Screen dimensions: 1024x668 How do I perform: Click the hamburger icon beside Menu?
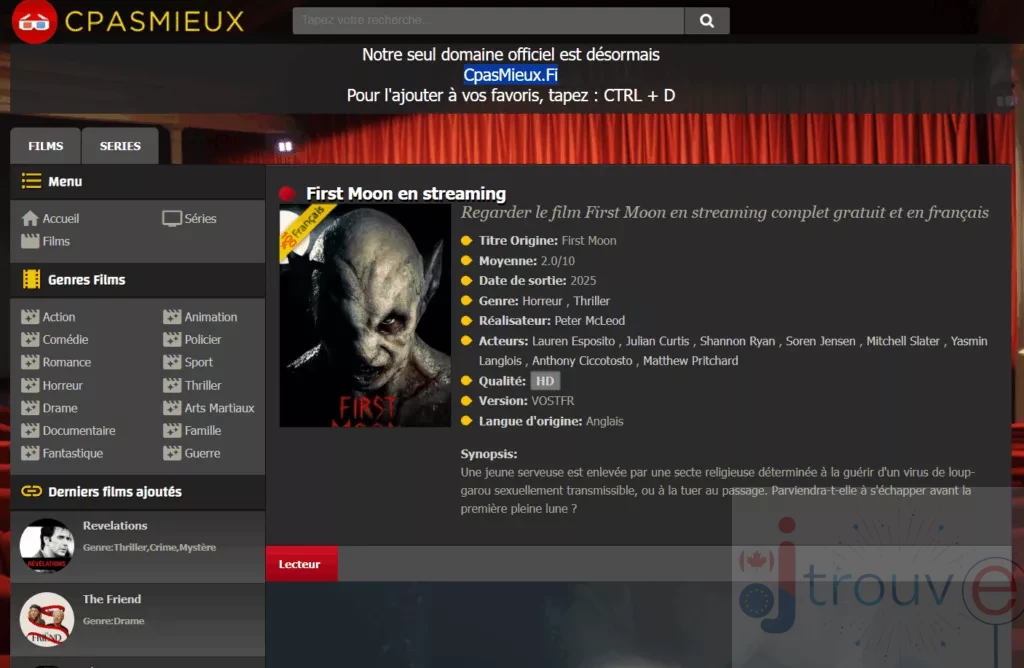point(30,181)
